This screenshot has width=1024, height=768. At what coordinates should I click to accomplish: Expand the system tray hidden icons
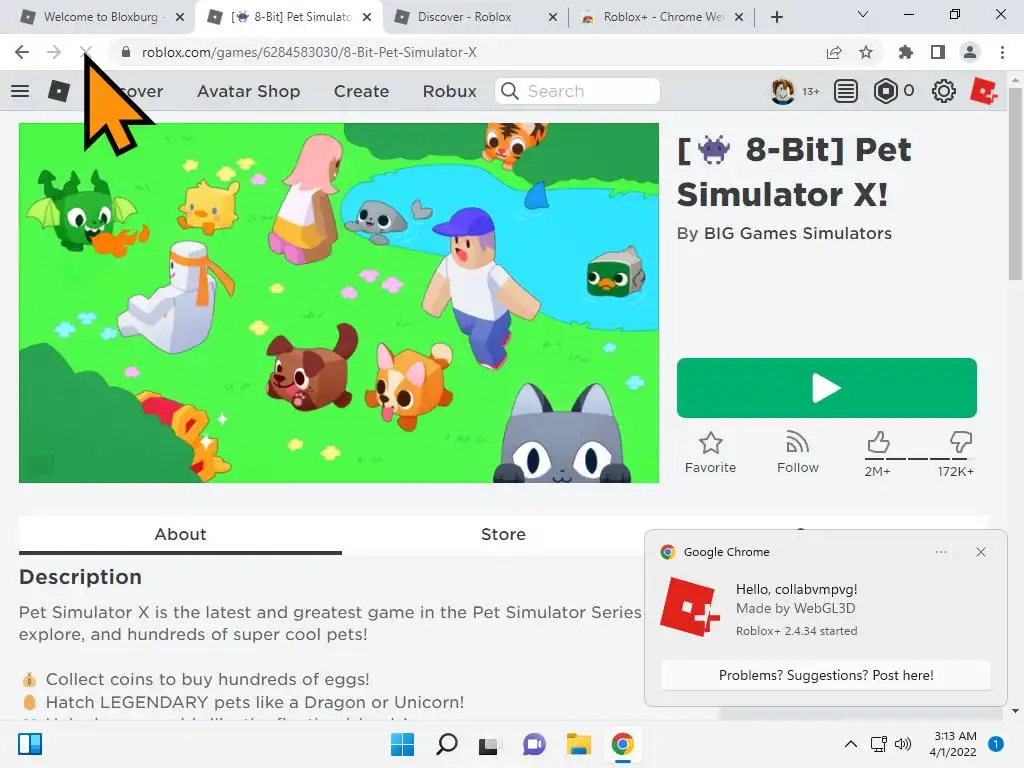tap(851, 744)
